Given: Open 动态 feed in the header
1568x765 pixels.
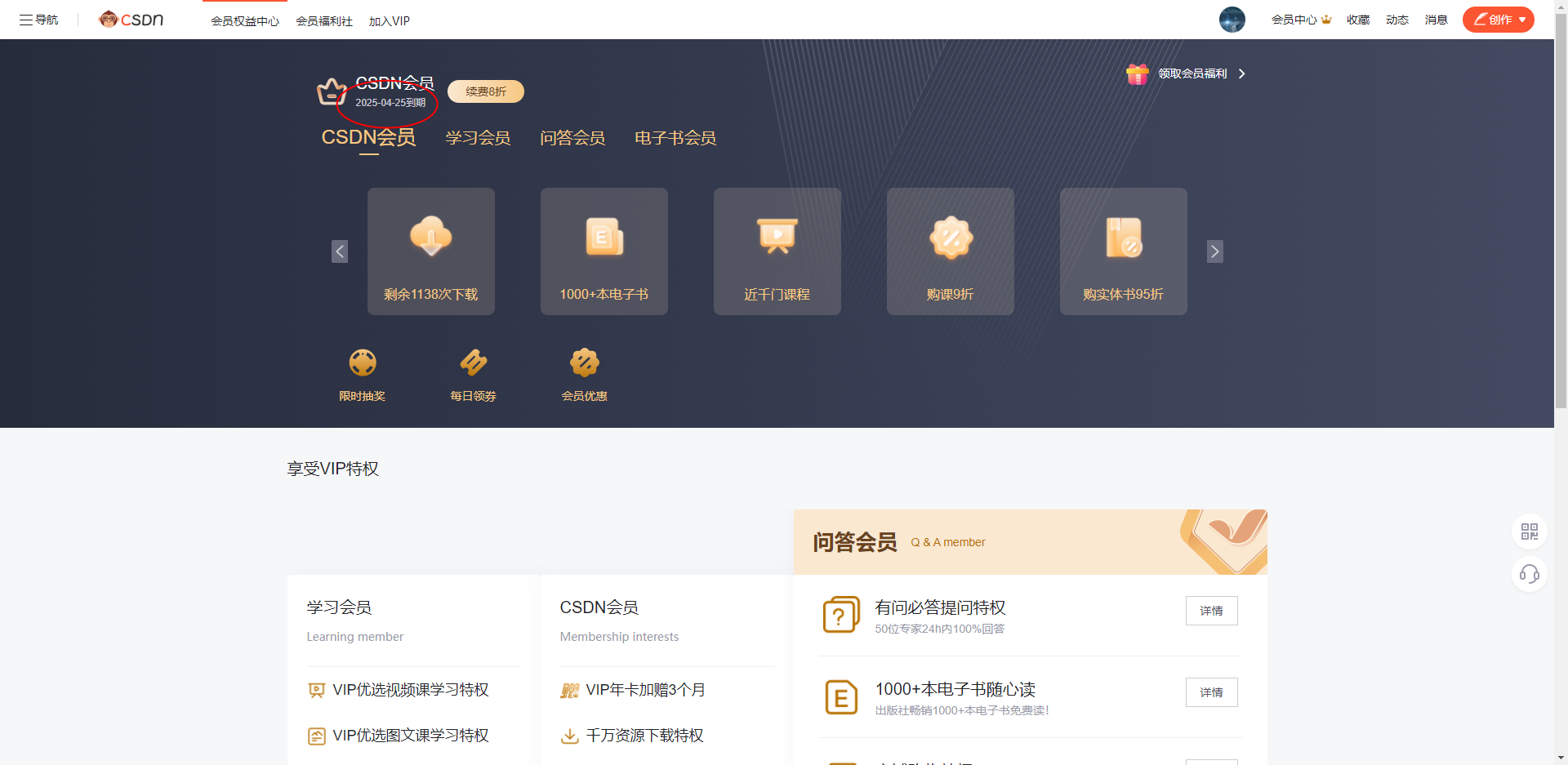Looking at the screenshot, I should (1397, 20).
